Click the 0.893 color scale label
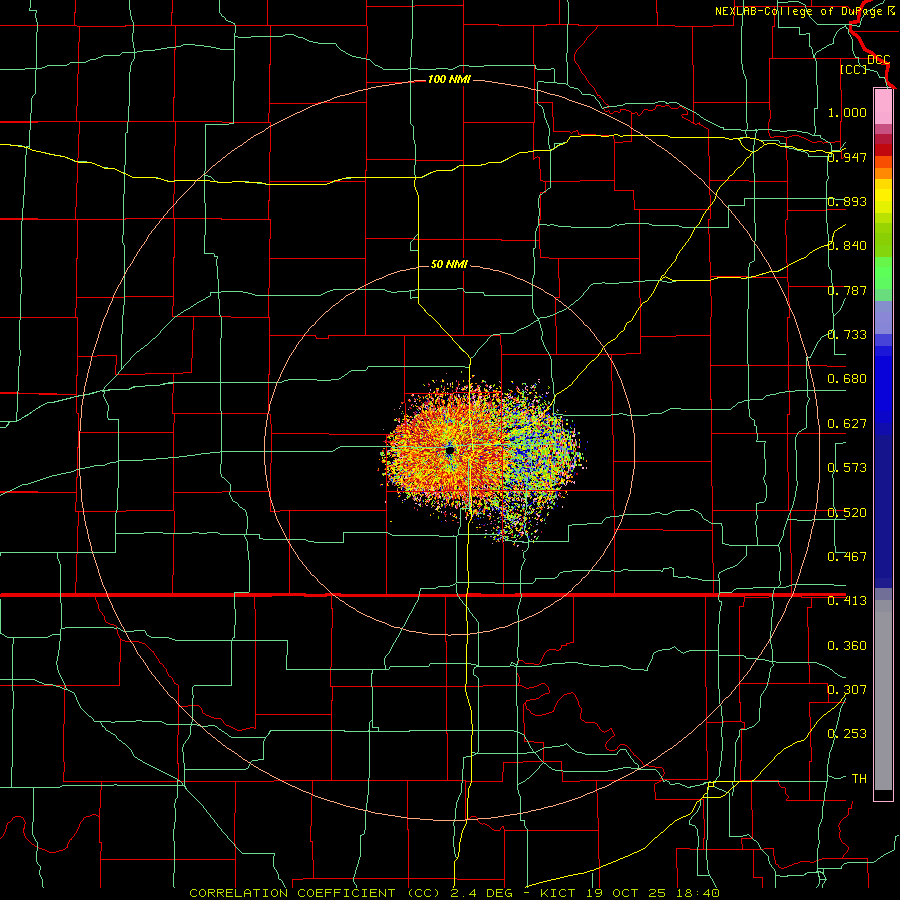900x900 pixels. tap(847, 201)
